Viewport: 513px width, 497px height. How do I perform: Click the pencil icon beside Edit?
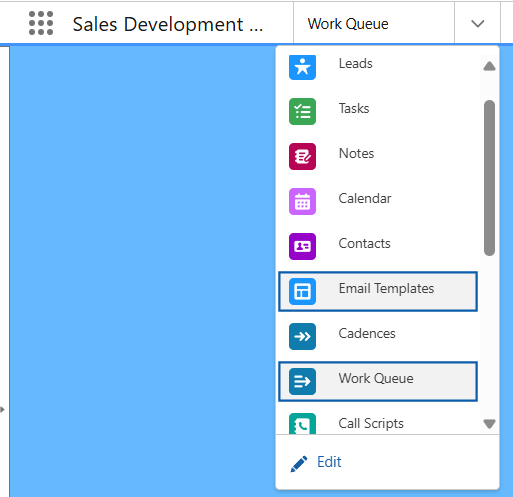[299, 464]
